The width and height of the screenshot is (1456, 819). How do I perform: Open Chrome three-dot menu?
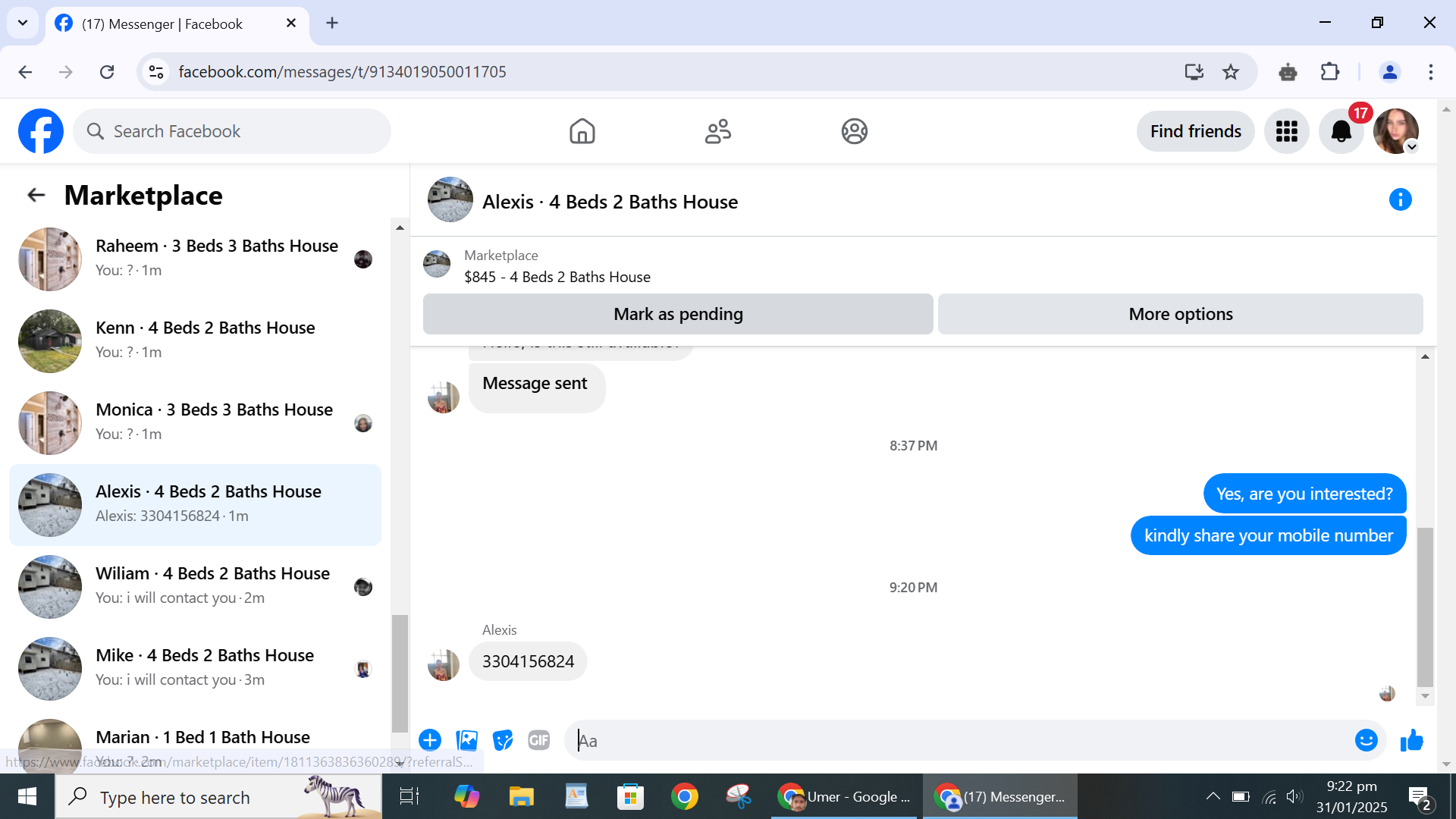[x=1431, y=72]
